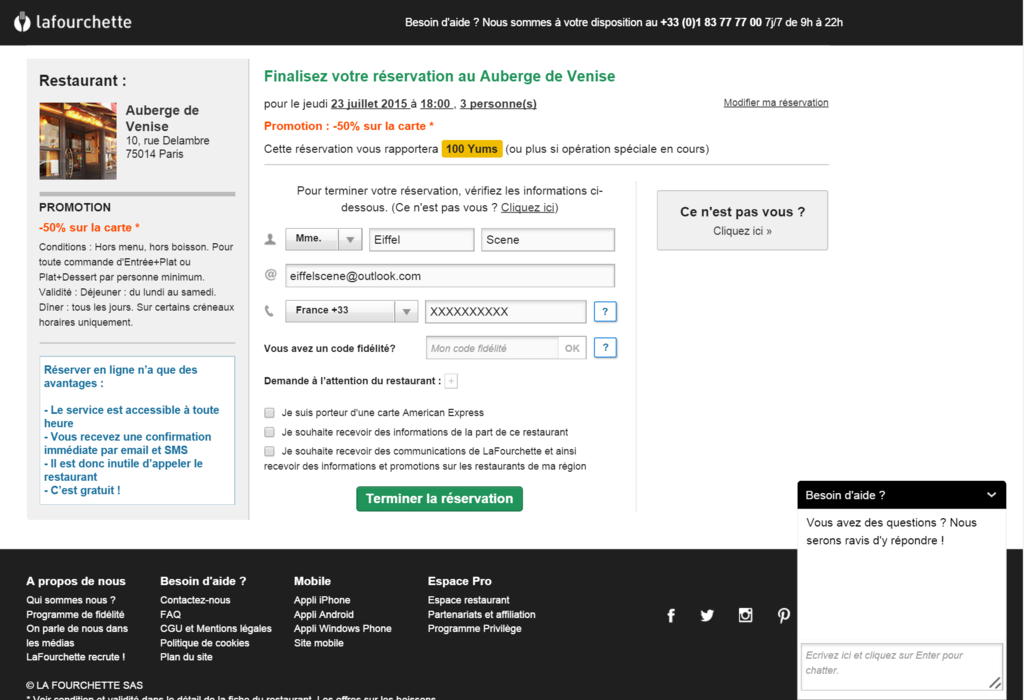Viewport: 1024px width, 700px height.
Task: Click the Mon code fidélité field
Action: pyautogui.click(x=492, y=348)
